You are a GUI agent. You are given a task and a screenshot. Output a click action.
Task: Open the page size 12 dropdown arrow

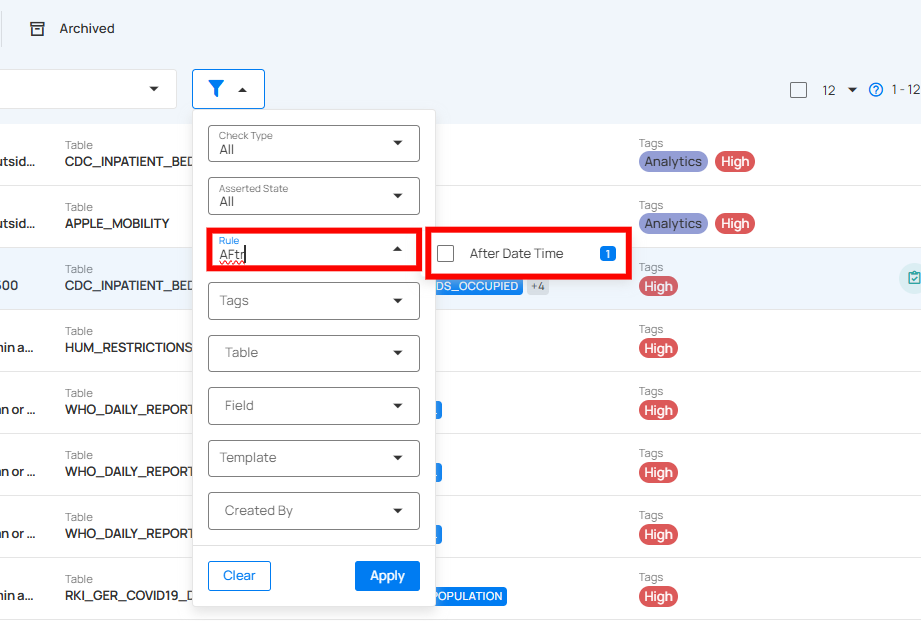click(x=852, y=90)
